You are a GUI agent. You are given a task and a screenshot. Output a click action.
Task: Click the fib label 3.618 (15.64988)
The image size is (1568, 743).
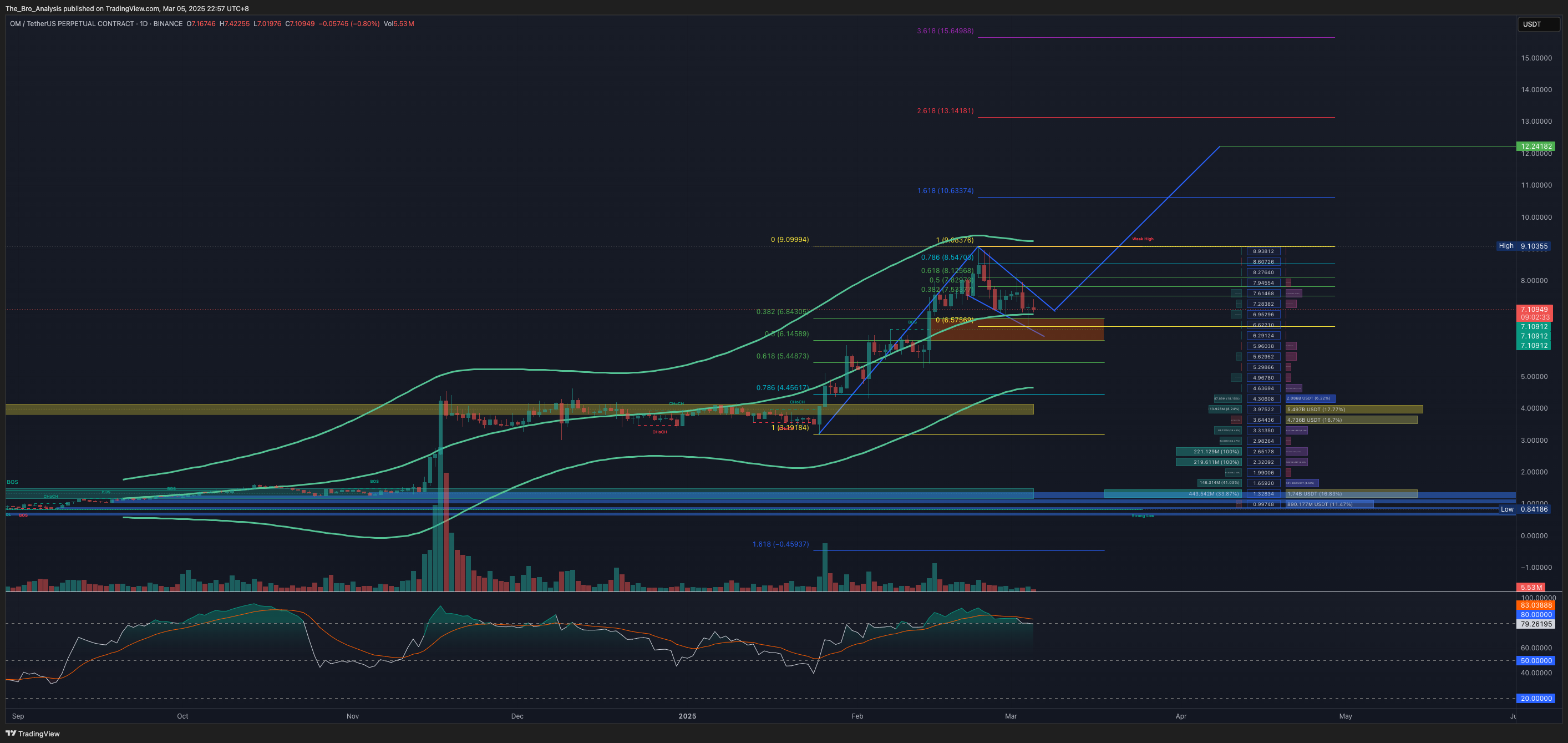coord(945,31)
